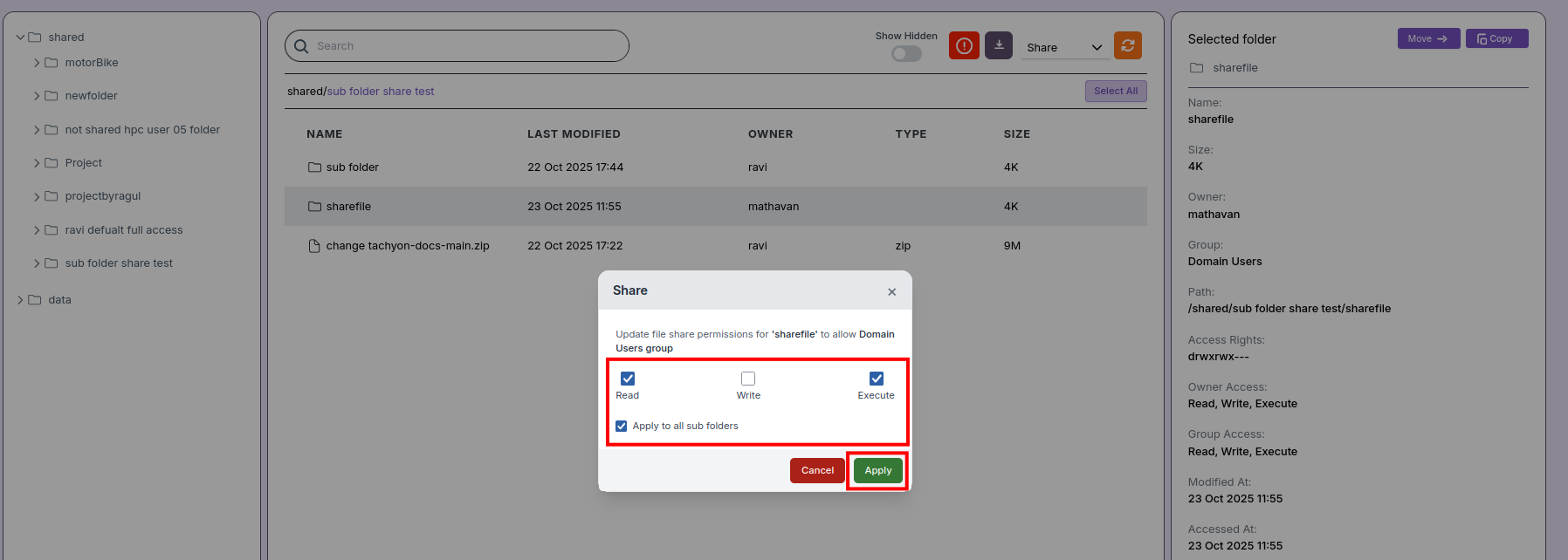Uncheck Apply to all sub folders
Image resolution: width=1568 pixels, height=560 pixels.
(x=622, y=427)
